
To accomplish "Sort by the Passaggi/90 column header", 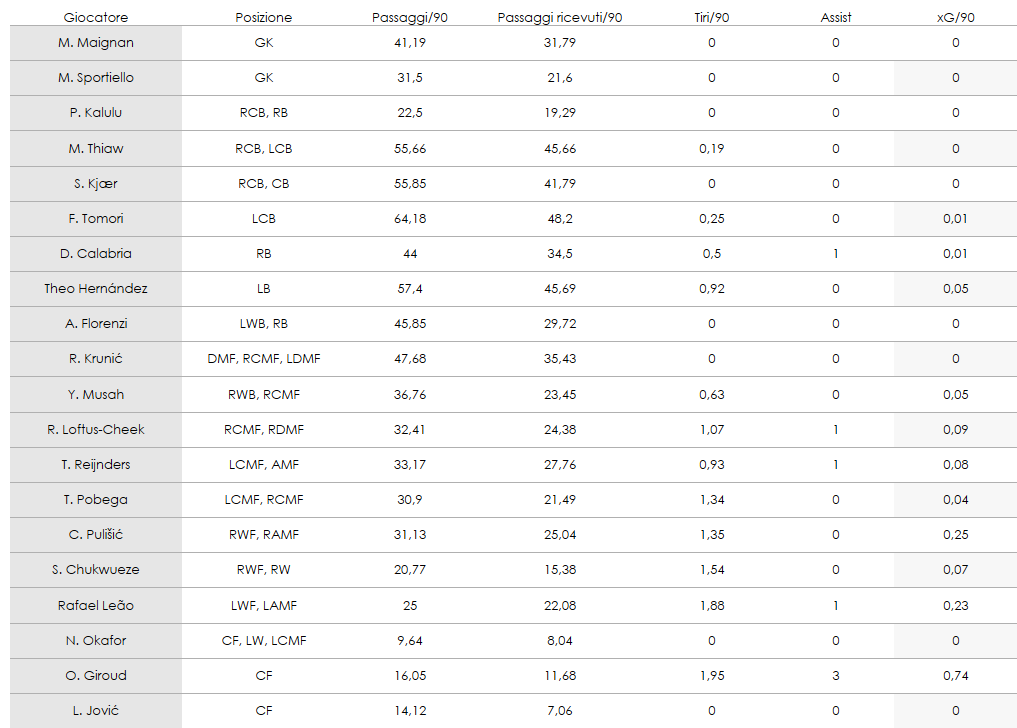I will point(410,17).
